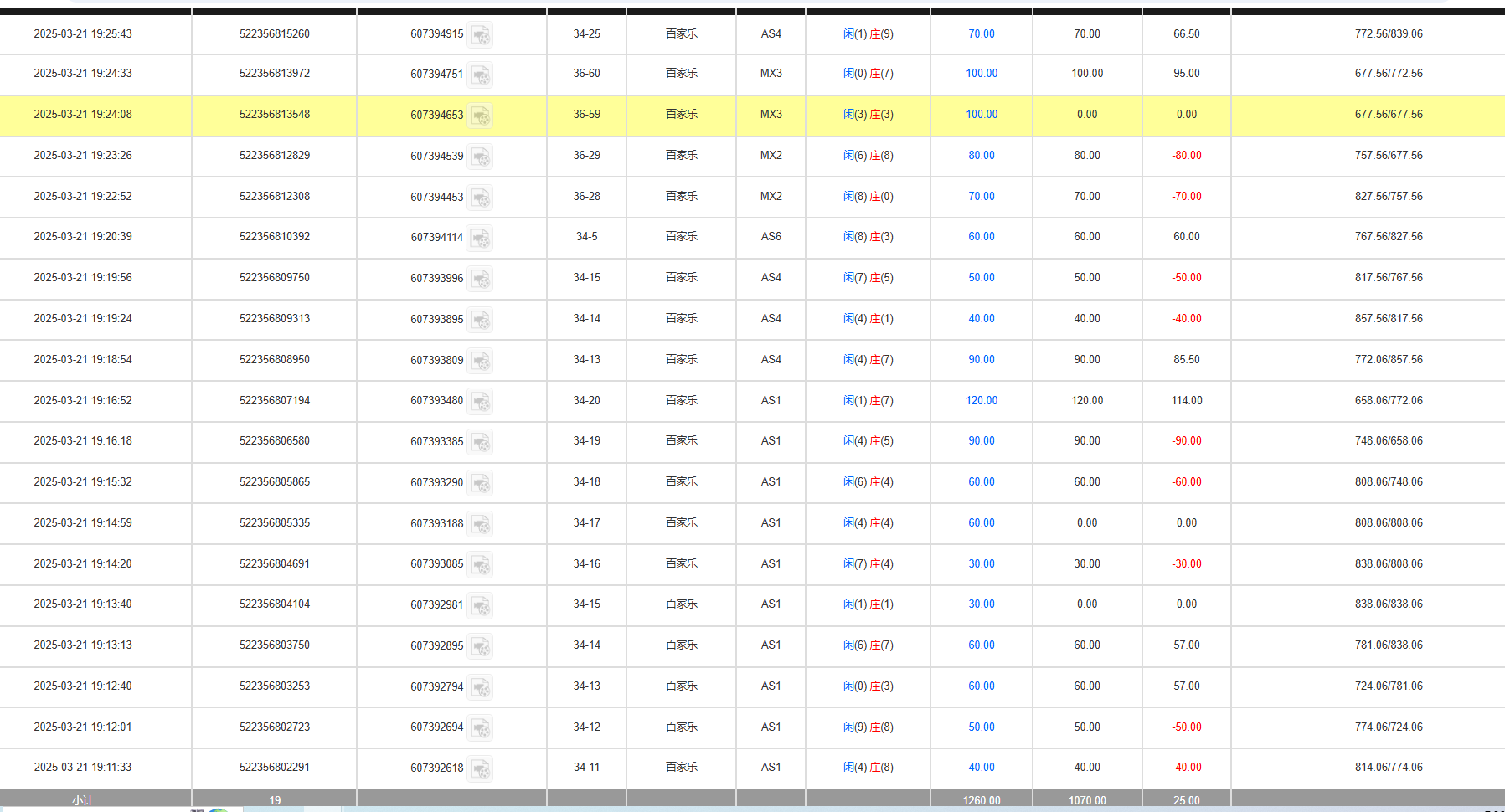Viewport: 1505px width, 812px height.
Task: Click the blue 120.00 bet amount link
Action: point(982,401)
